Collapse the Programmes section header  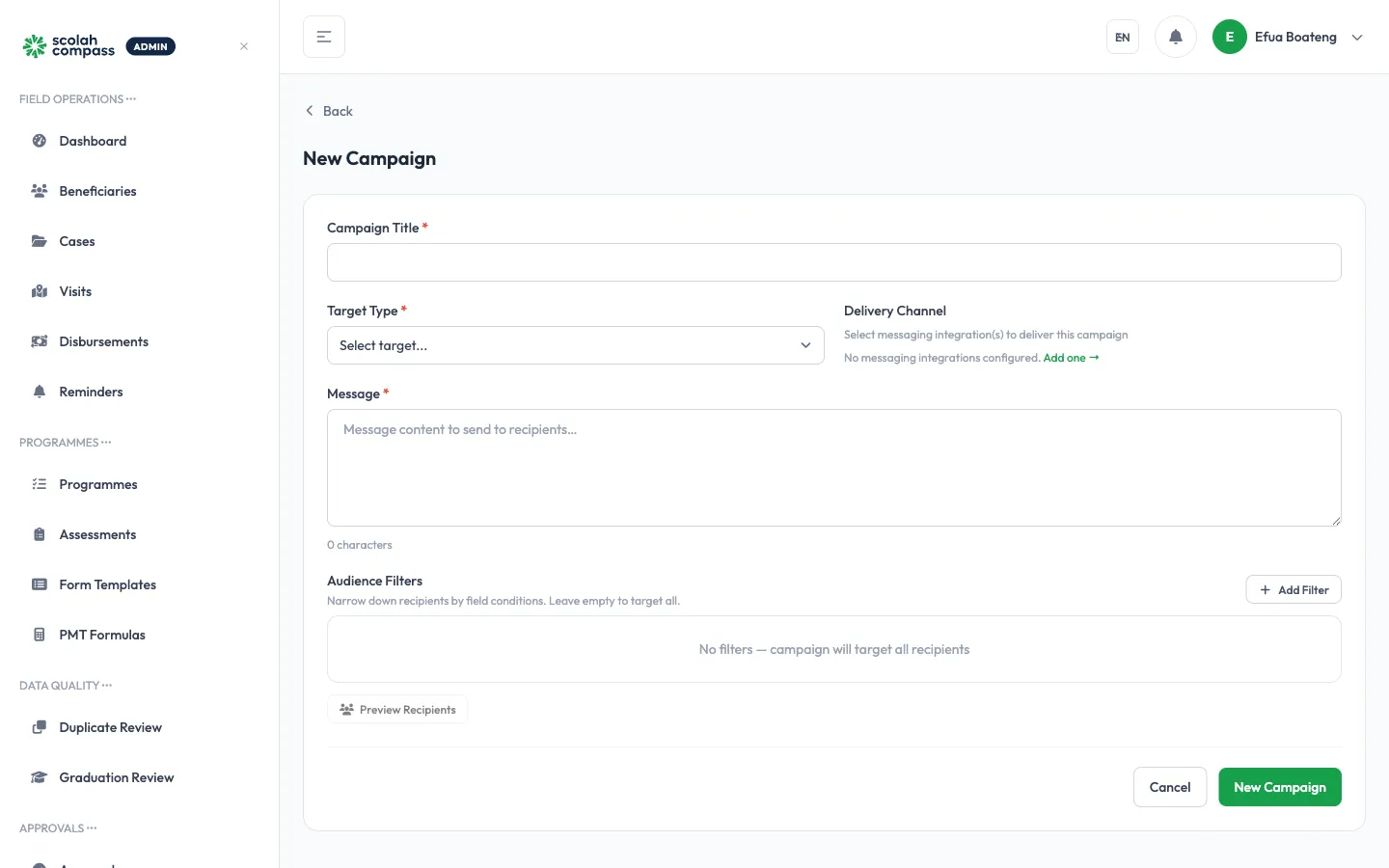(x=66, y=443)
